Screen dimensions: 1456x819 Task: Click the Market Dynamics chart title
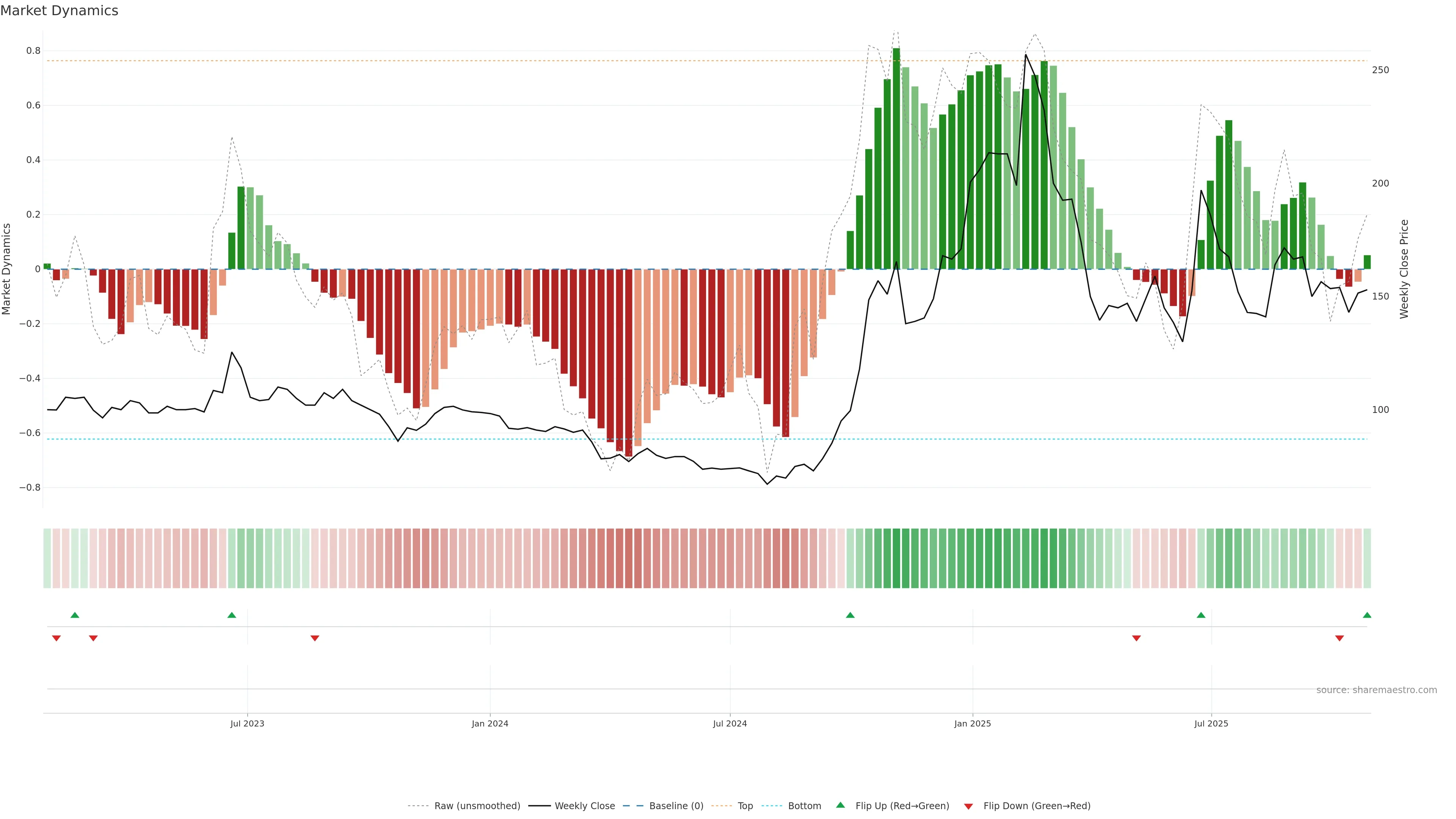pyautogui.click(x=60, y=11)
